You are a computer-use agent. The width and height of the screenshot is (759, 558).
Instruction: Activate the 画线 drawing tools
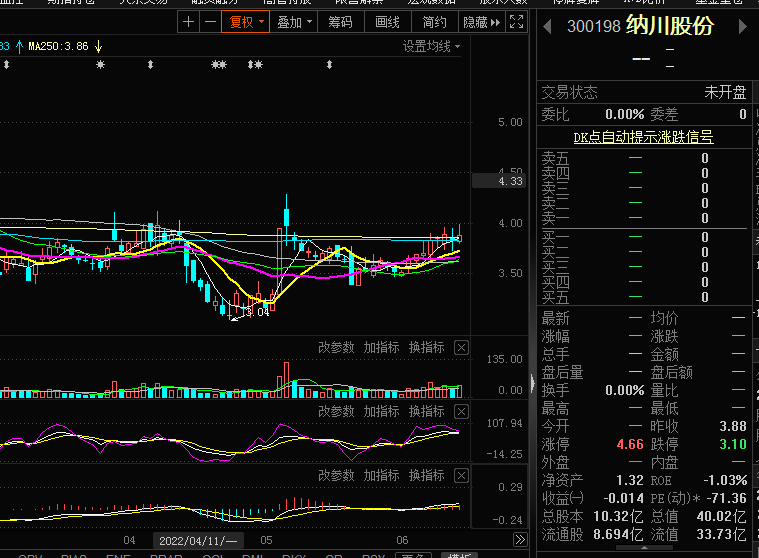387,22
